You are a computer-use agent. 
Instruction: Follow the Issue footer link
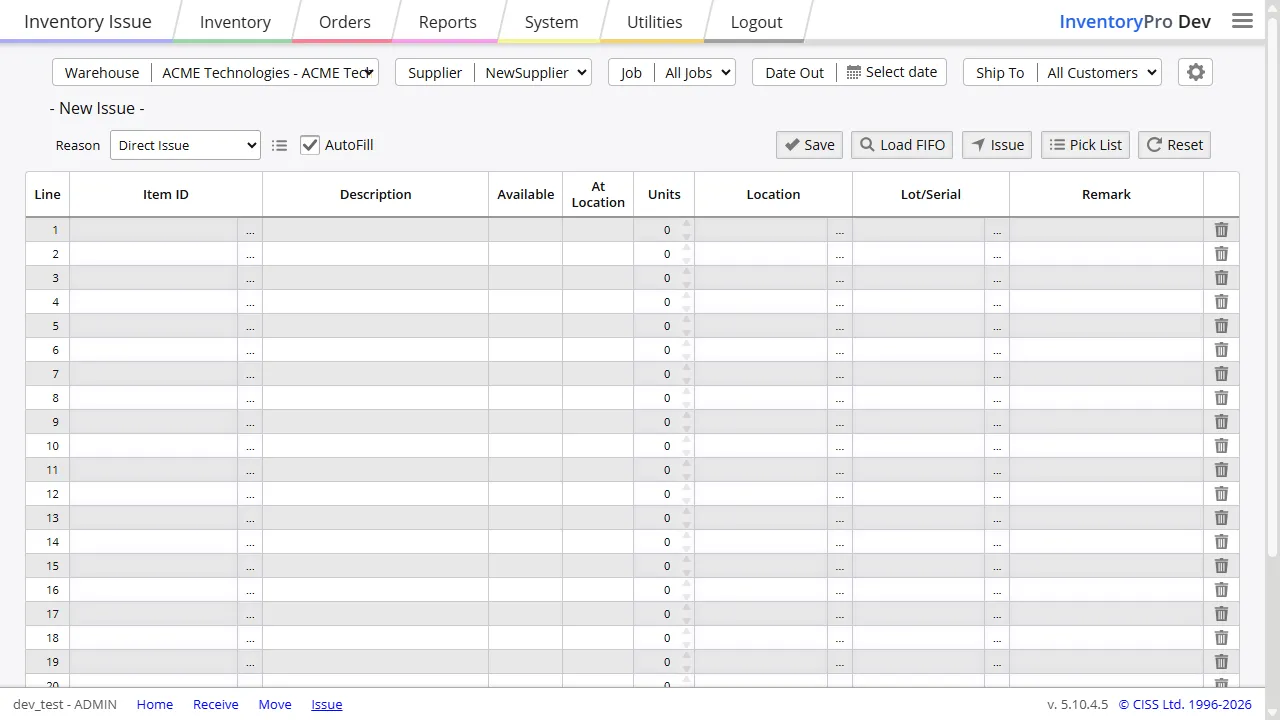[327, 704]
